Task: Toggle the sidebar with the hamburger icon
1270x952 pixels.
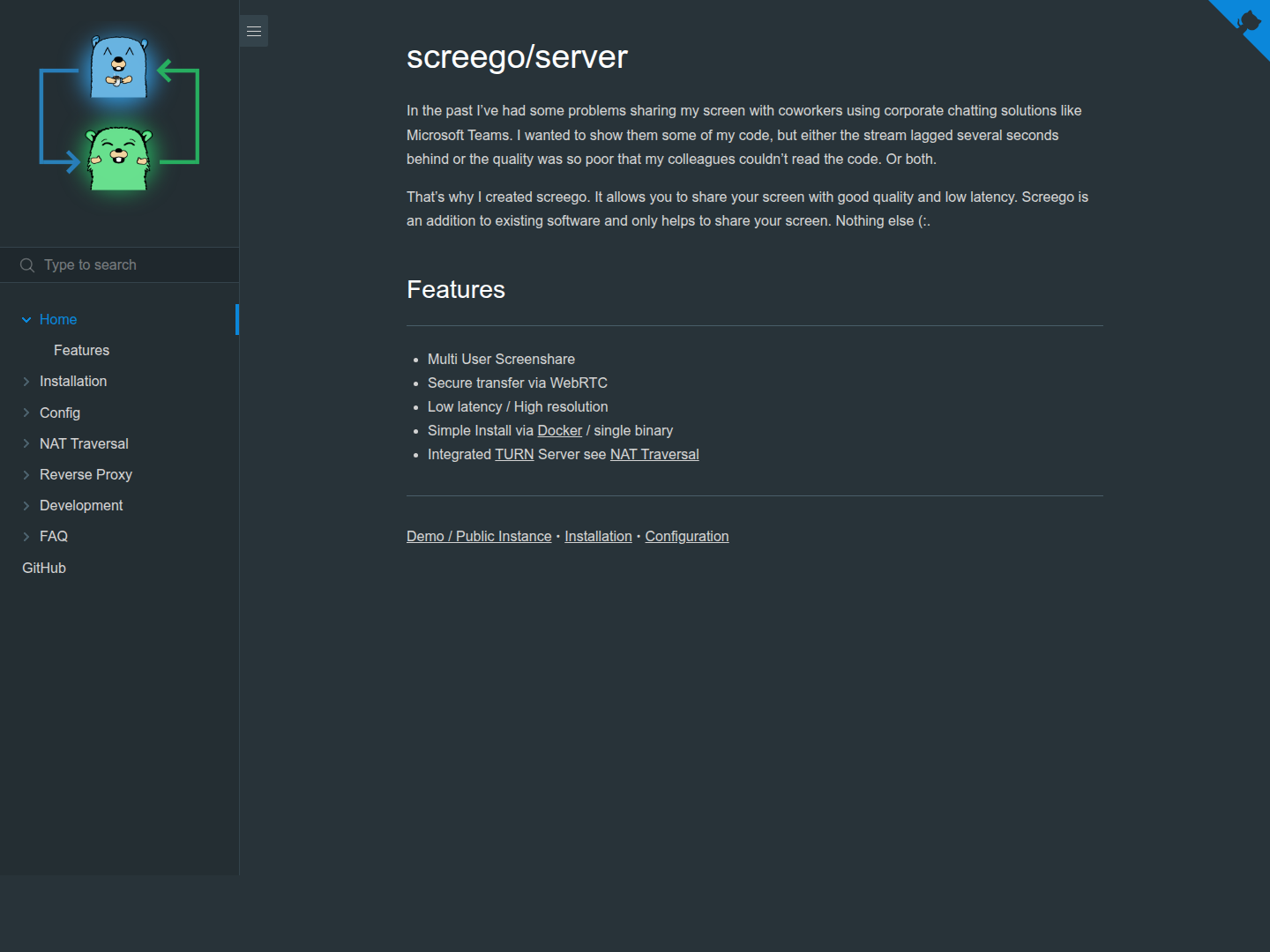Action: click(254, 31)
